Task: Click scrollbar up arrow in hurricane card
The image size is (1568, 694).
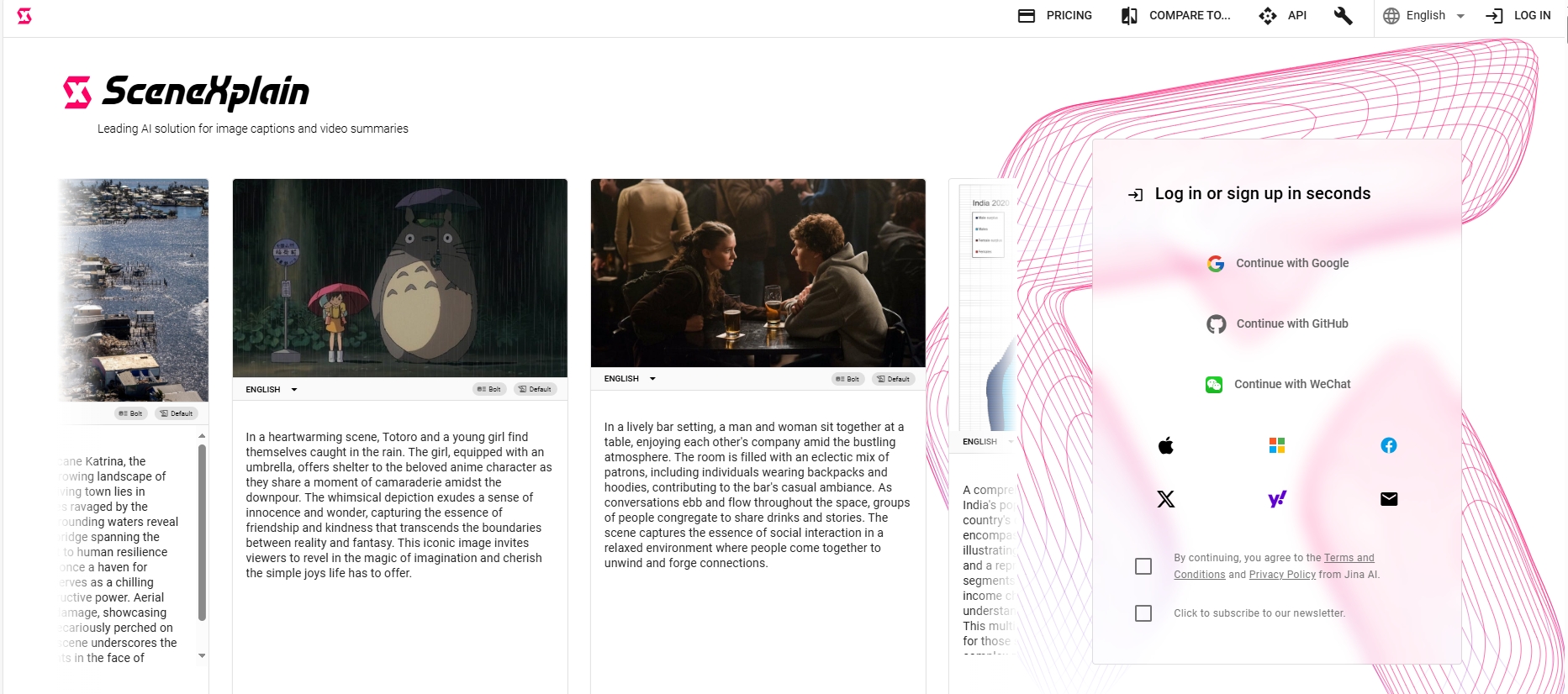Action: pos(202,436)
